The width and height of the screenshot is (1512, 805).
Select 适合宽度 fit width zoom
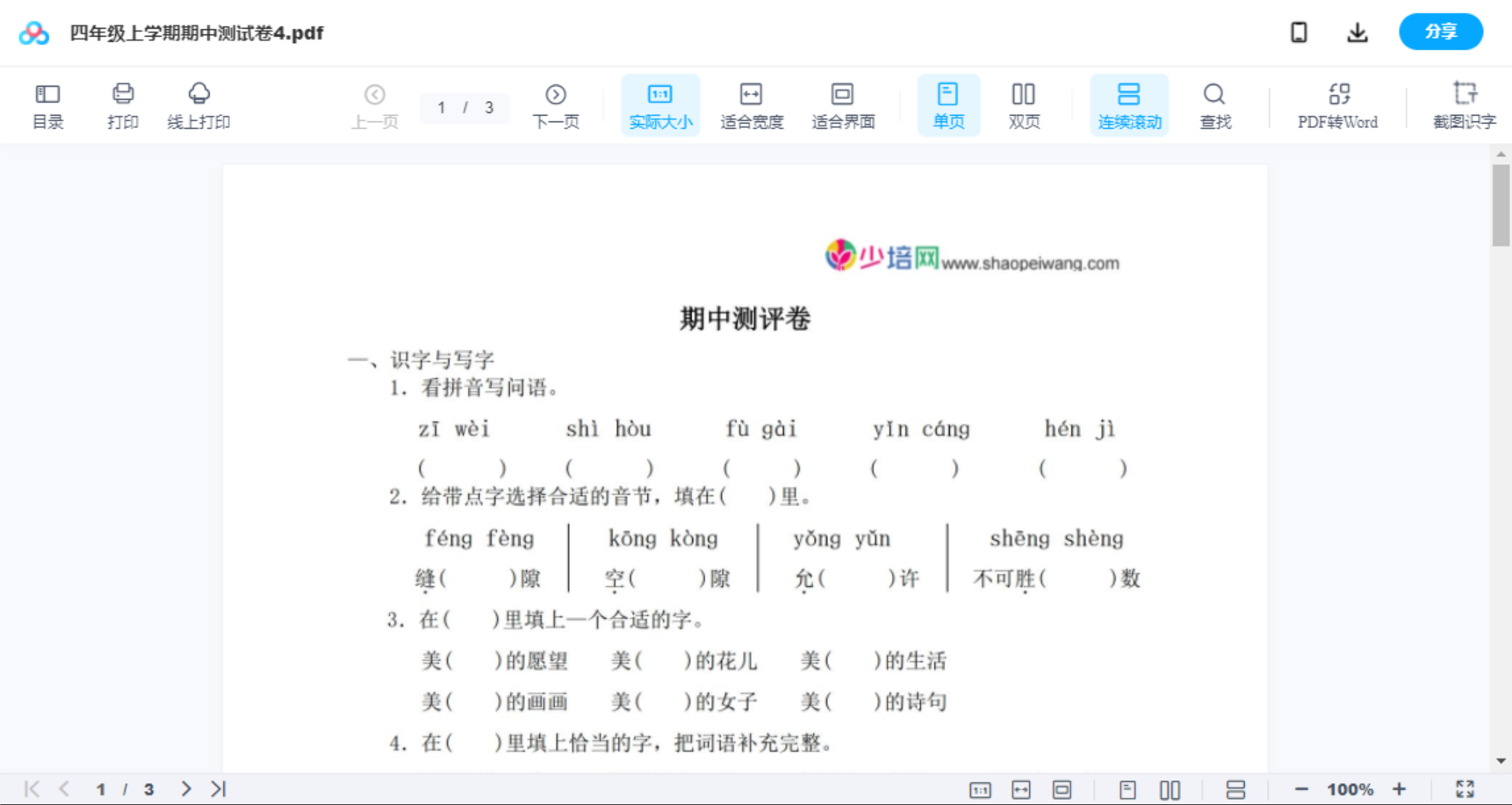(752, 104)
